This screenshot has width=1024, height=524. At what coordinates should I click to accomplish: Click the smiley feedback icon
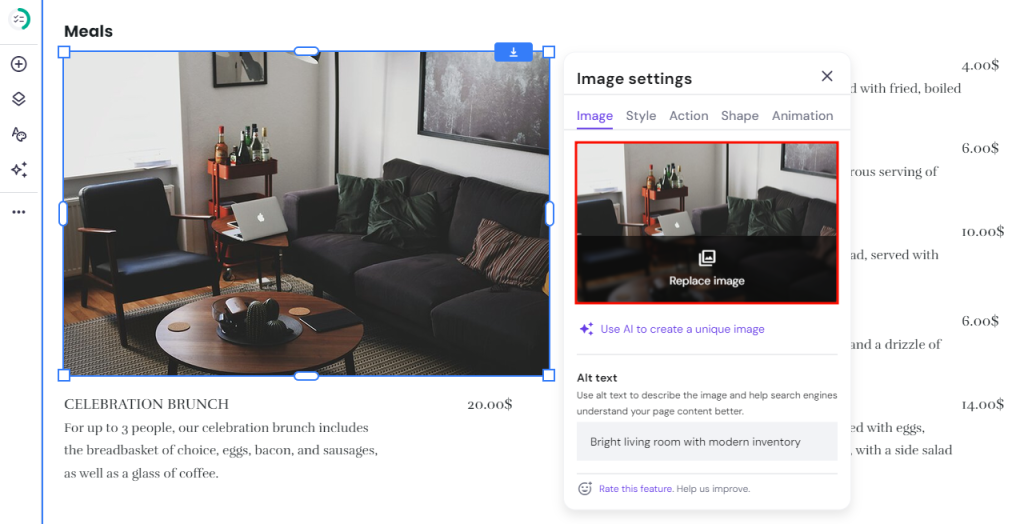pos(585,489)
